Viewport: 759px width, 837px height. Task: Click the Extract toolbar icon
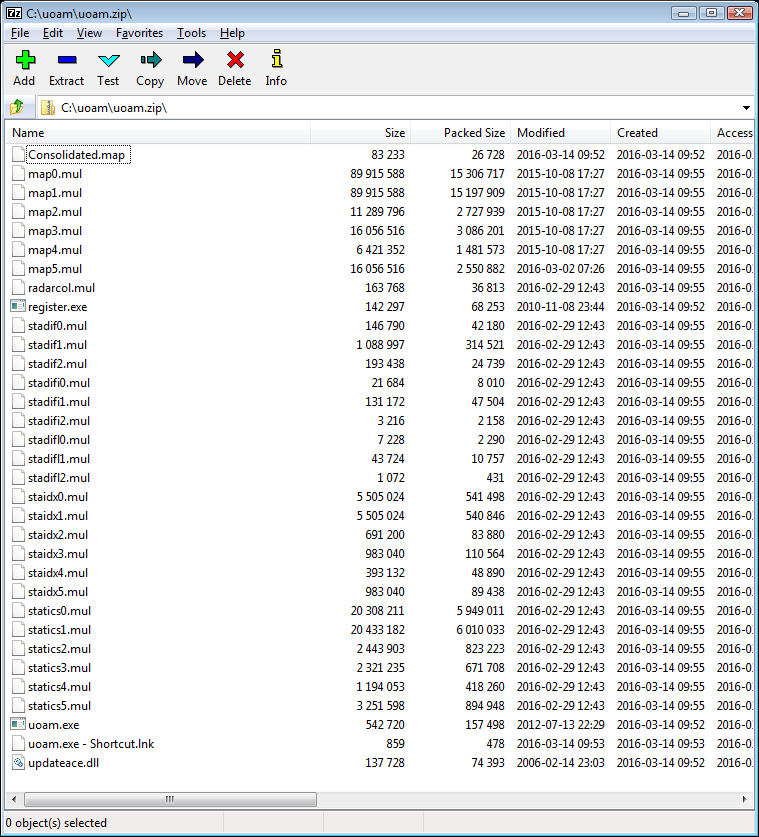tap(67, 60)
